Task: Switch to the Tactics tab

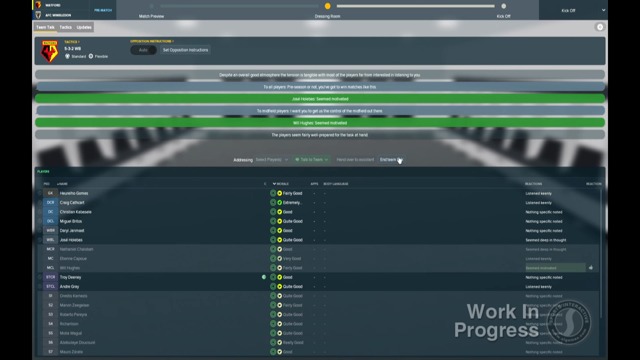Action: click(65, 27)
